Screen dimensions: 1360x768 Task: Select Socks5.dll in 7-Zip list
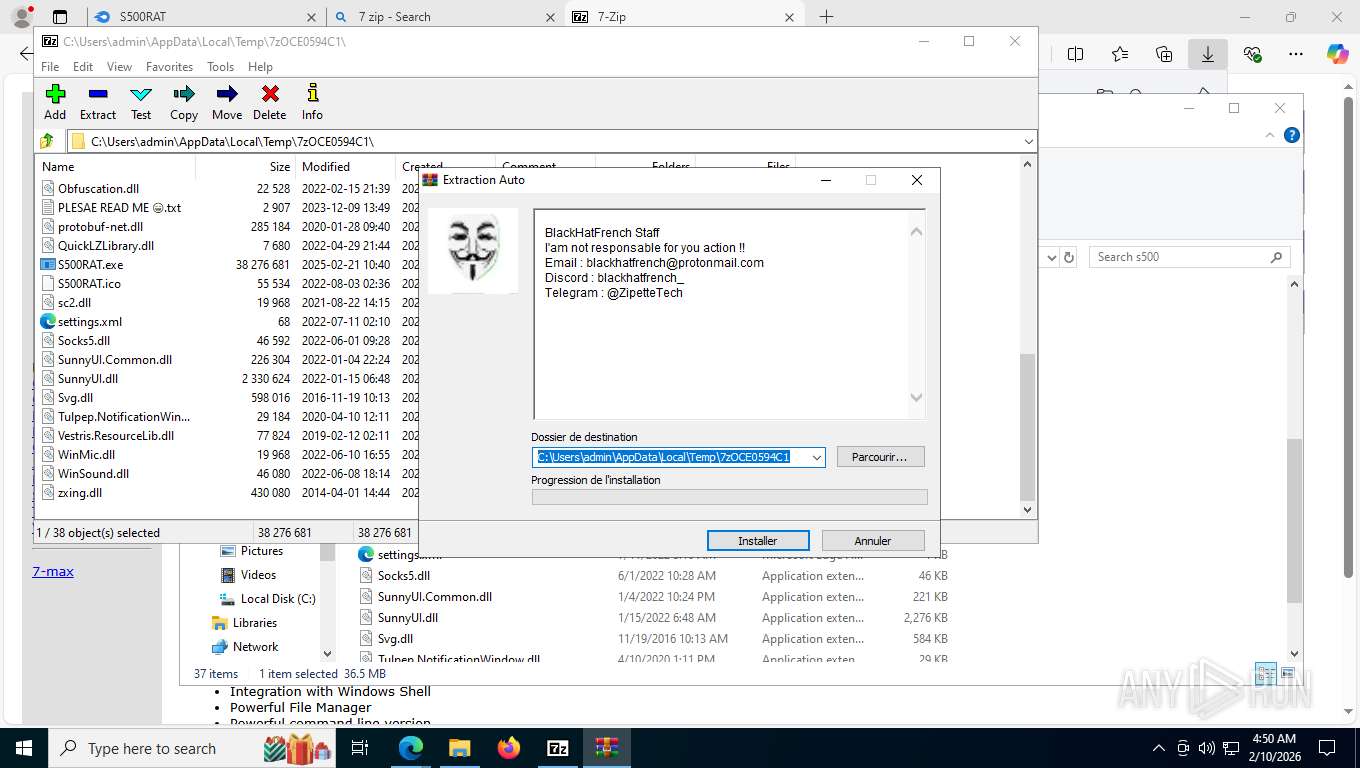coord(84,340)
